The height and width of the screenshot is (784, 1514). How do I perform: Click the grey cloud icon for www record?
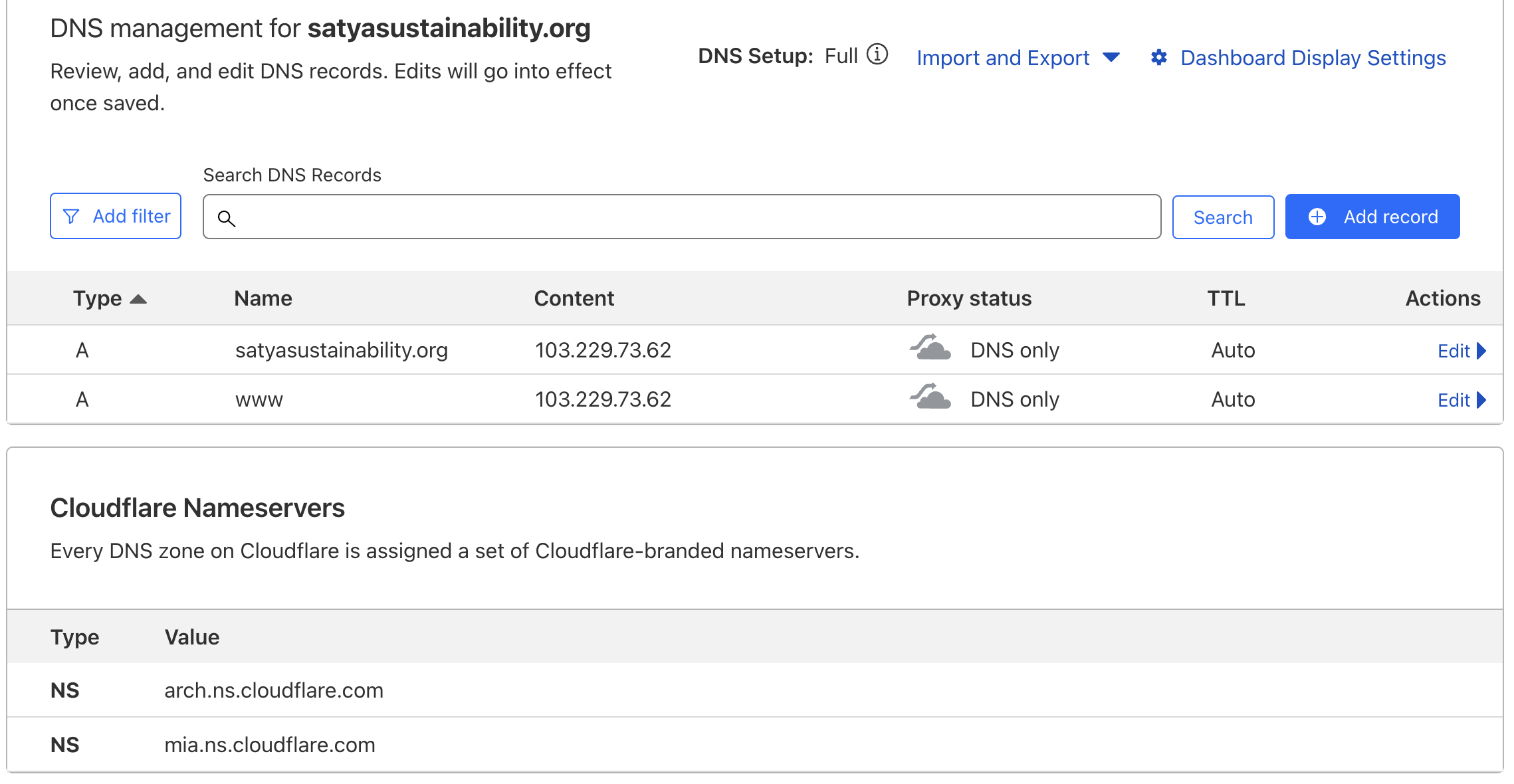click(930, 396)
